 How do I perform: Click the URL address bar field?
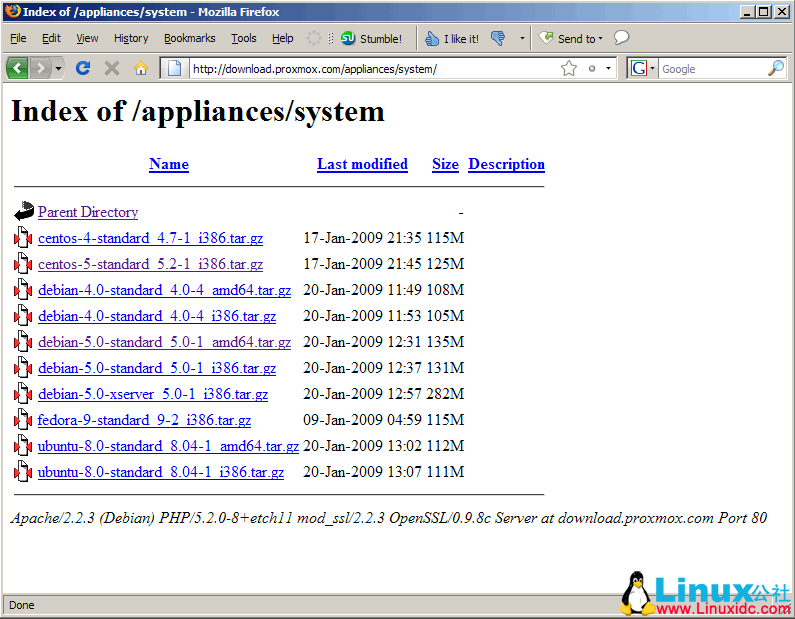pos(370,68)
